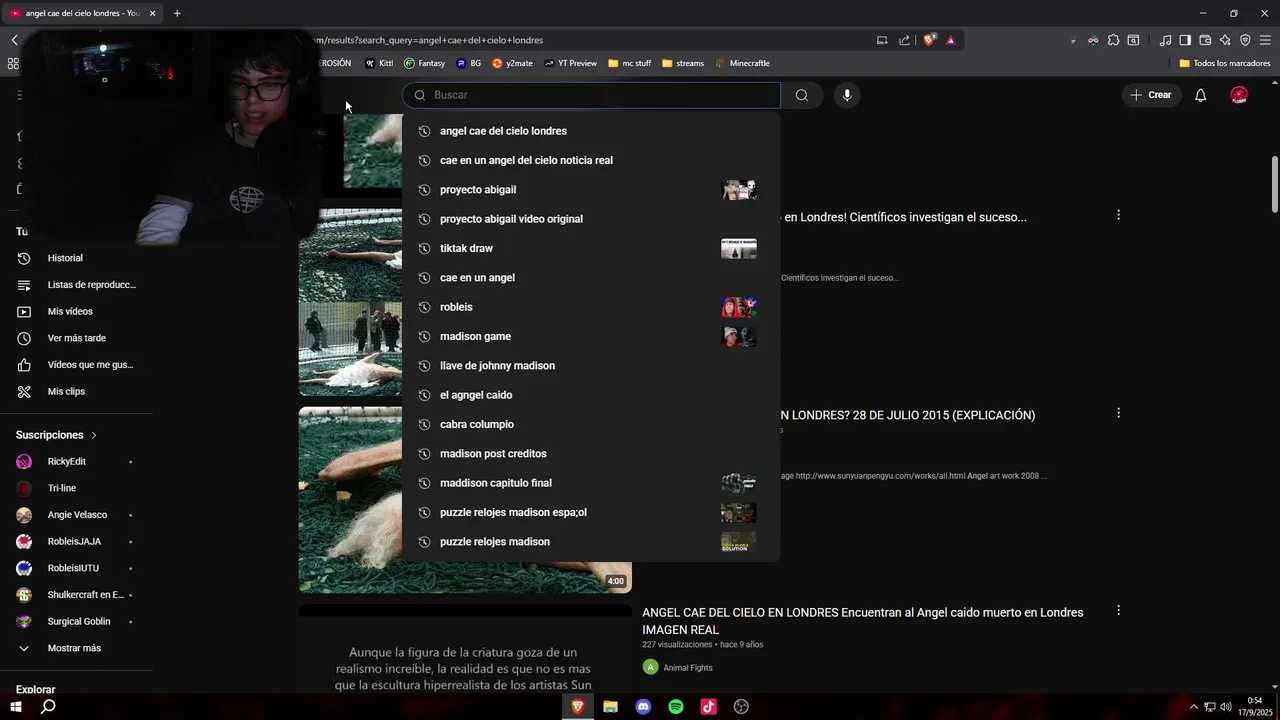This screenshot has width=1280, height=720.
Task: Open Brave Rewards triangle icon
Action: pos(950,40)
